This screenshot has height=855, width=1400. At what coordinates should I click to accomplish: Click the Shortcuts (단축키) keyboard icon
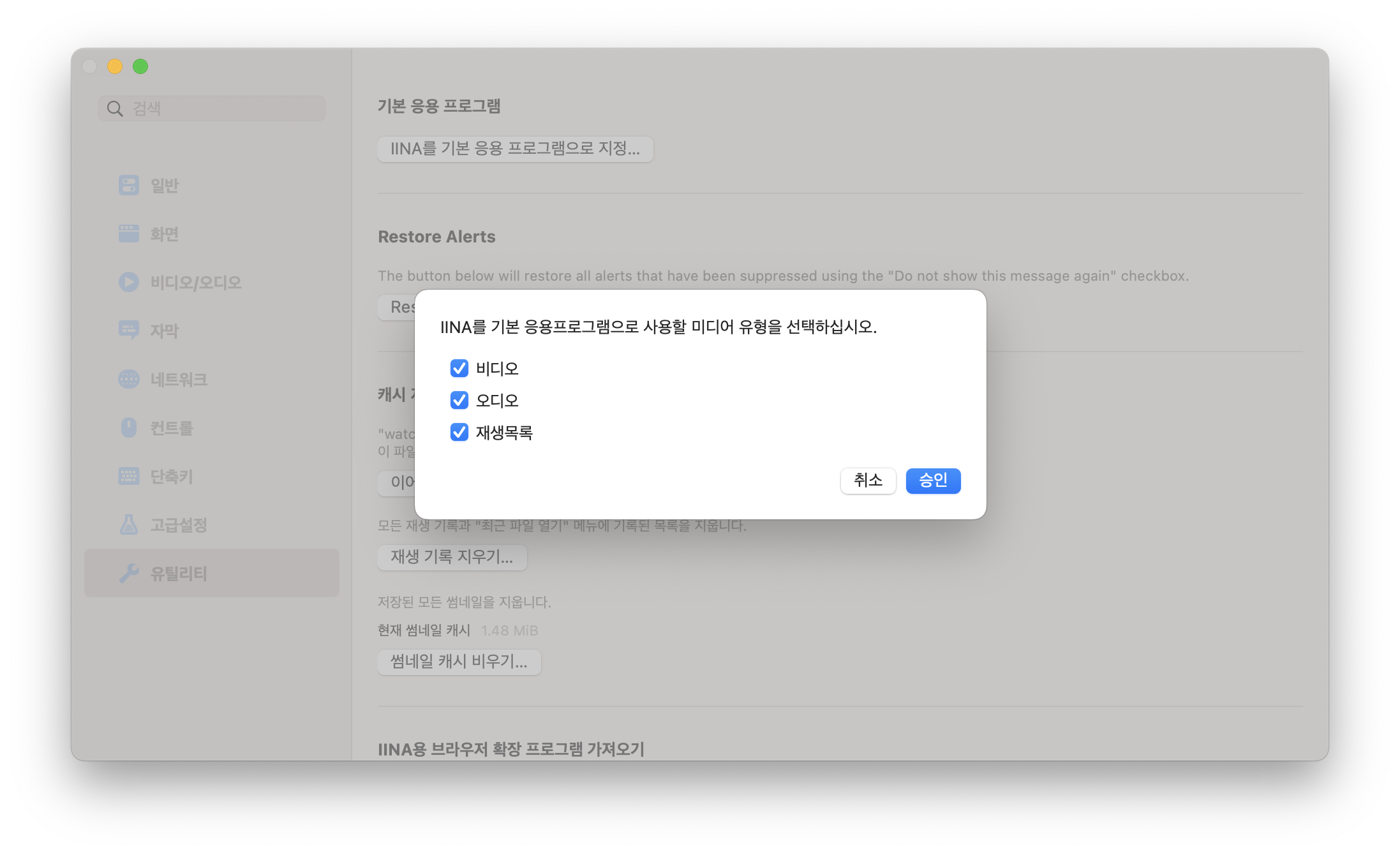click(x=129, y=476)
